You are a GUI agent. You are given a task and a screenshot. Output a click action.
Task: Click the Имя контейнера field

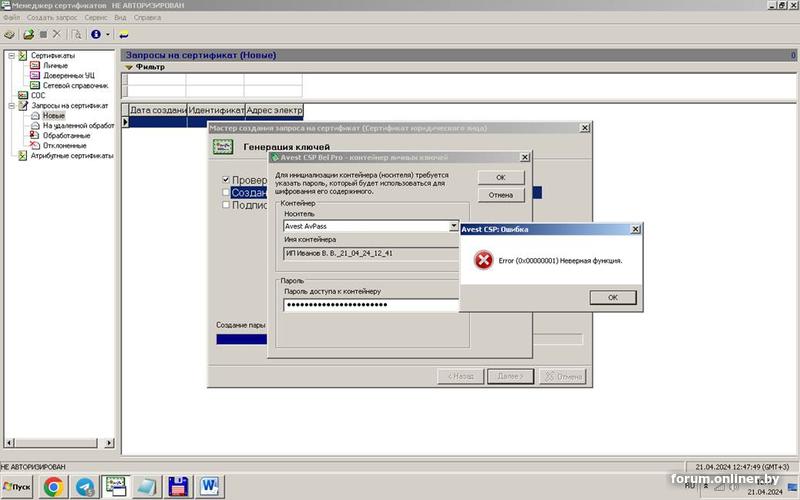pos(371,254)
